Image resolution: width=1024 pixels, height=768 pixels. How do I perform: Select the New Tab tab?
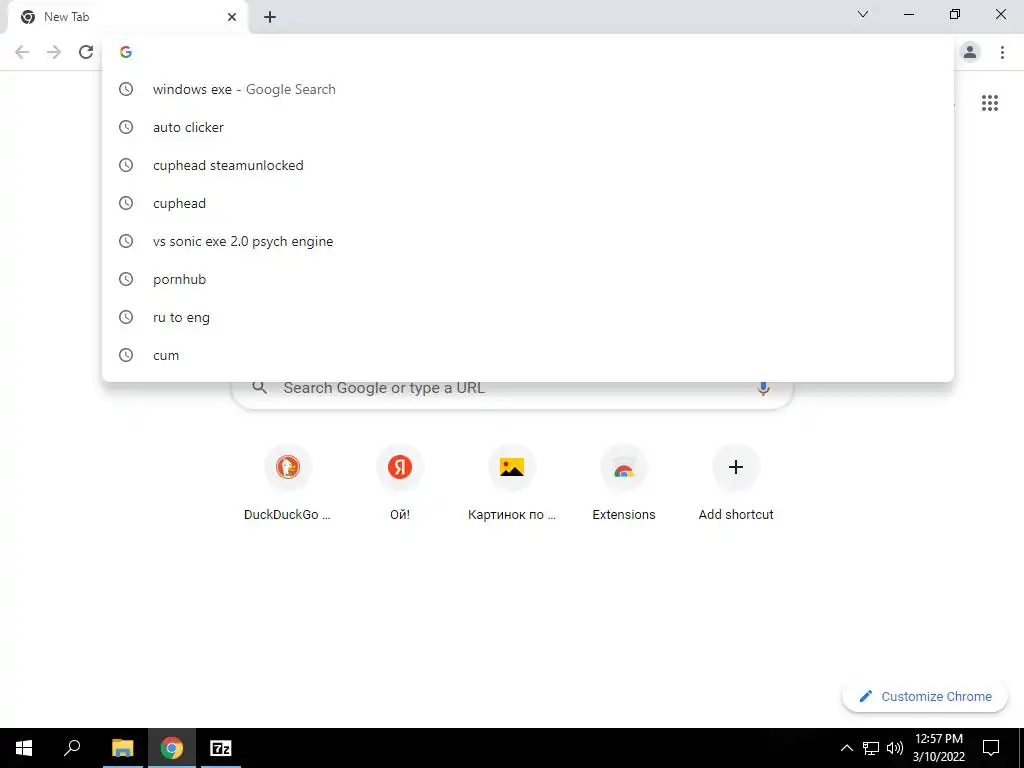pyautogui.click(x=127, y=18)
